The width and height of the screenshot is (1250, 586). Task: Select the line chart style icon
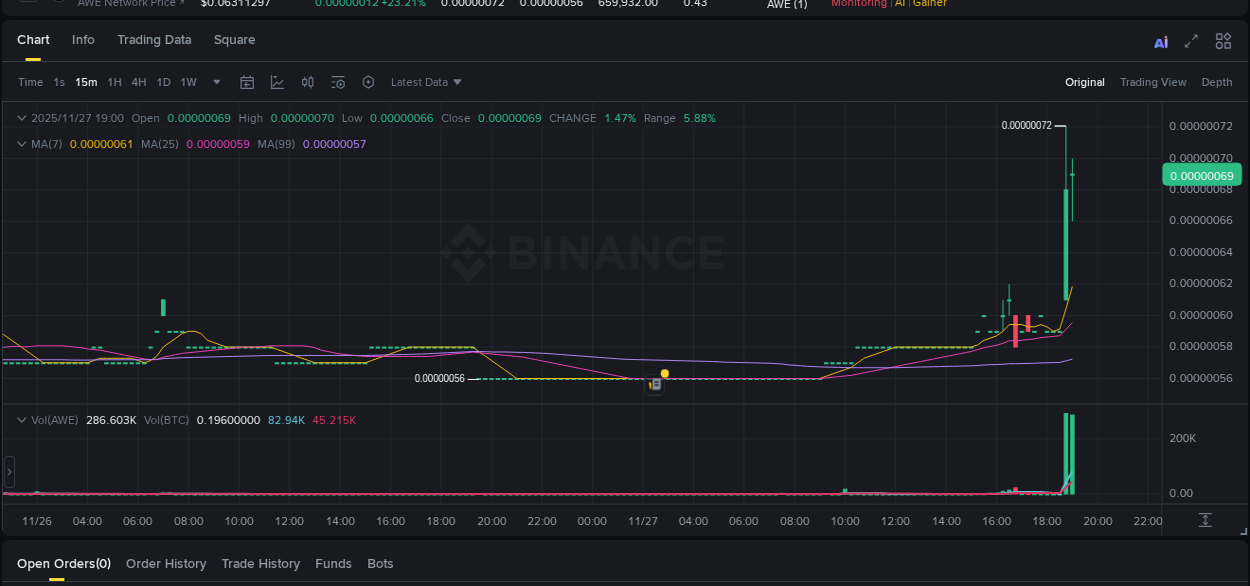(277, 82)
